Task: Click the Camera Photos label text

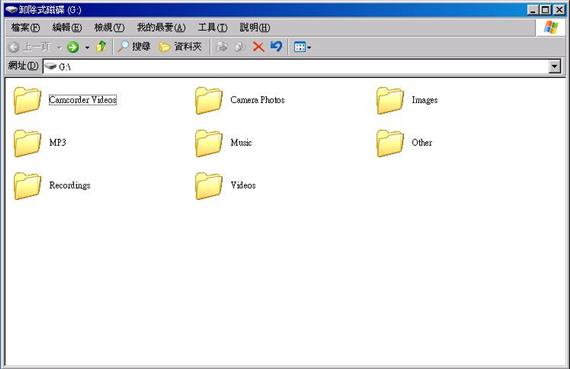Action: 257,100
